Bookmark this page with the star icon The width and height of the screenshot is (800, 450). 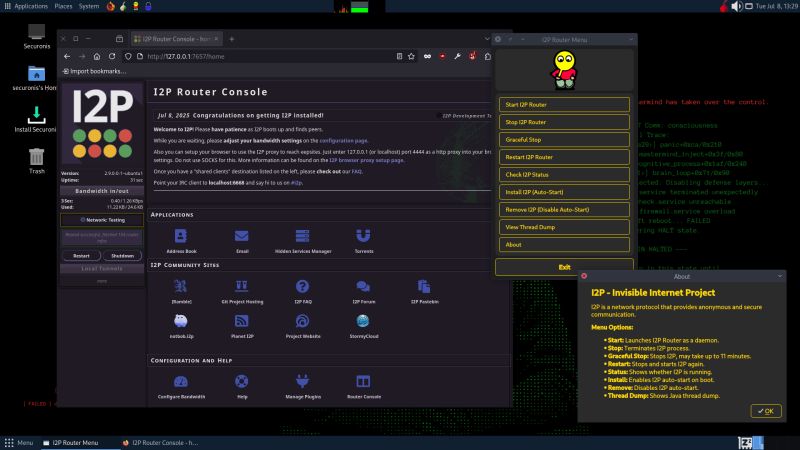411,57
